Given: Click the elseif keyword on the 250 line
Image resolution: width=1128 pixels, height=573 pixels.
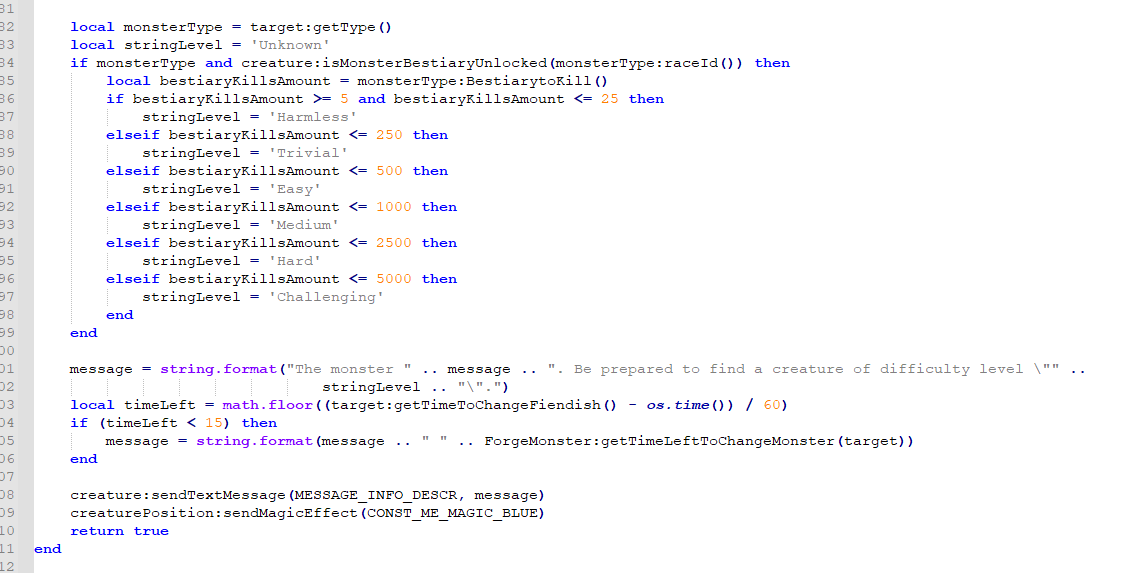Looking at the screenshot, I should click(x=133, y=135).
